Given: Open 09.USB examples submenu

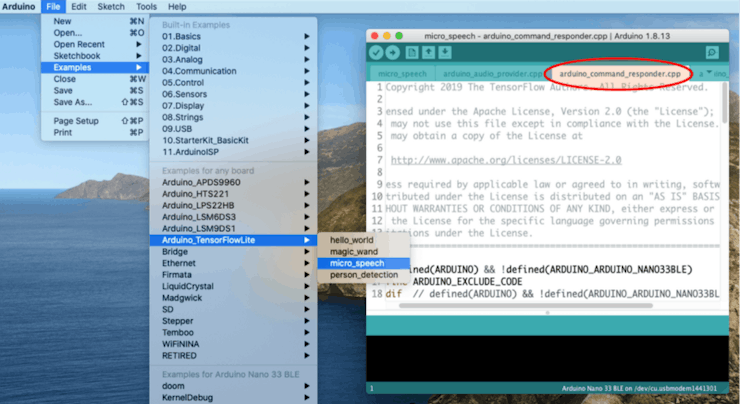Looking at the screenshot, I should (233, 129).
